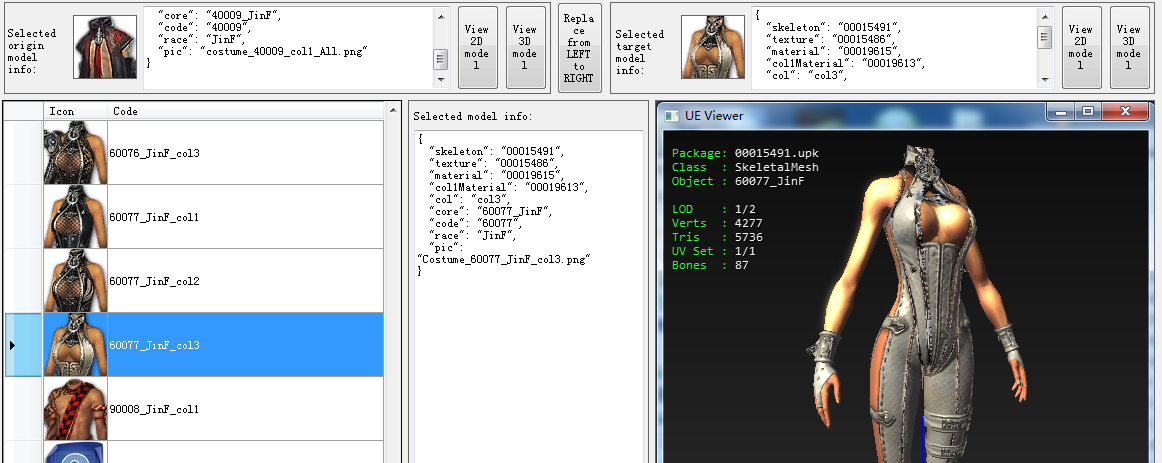Select the 60076_JinF_col3 code cell
Image resolution: width=1162 pixels, height=463 pixels.
(245, 153)
